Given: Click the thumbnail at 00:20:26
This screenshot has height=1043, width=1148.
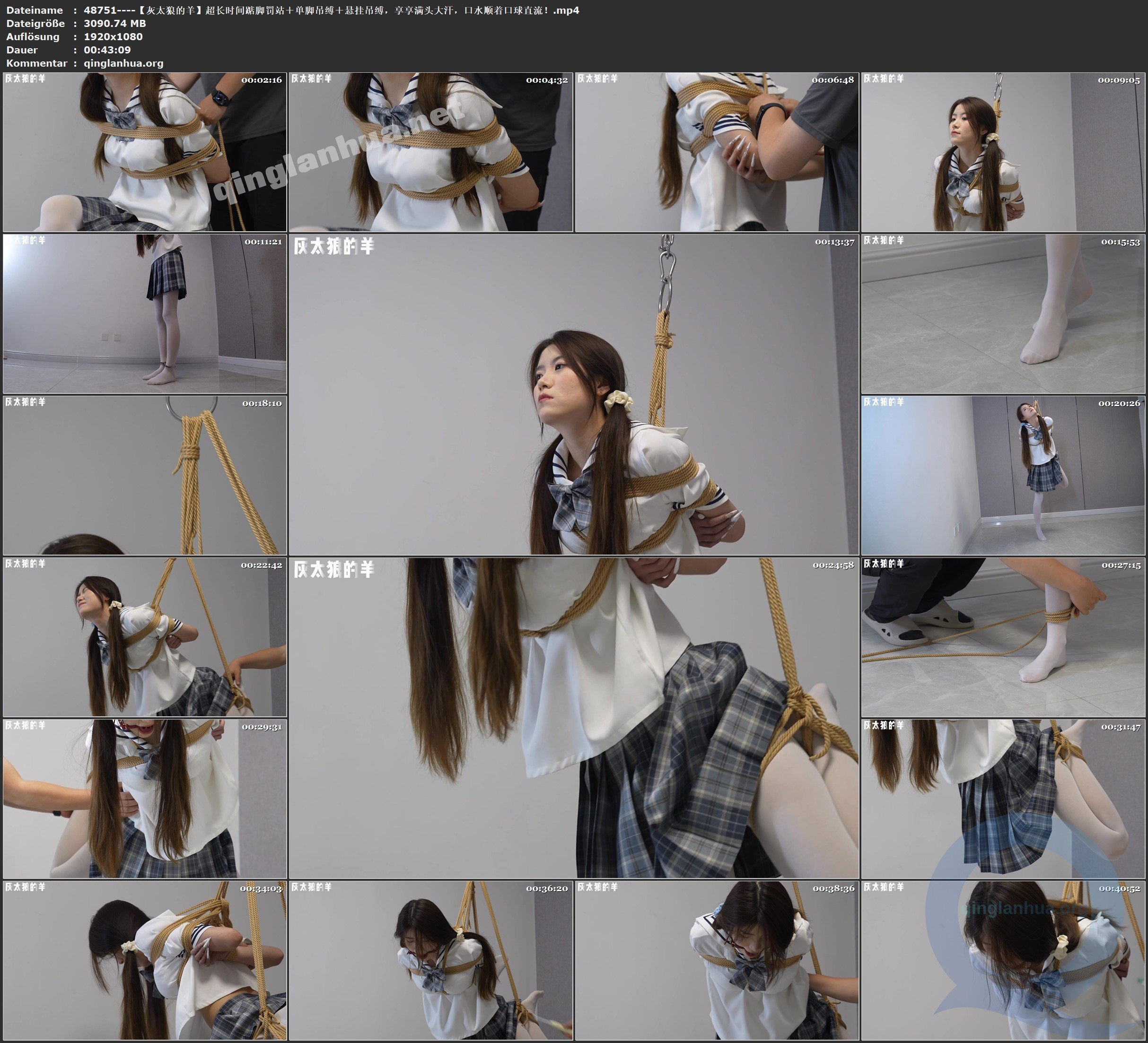Looking at the screenshot, I should pos(1003,475).
